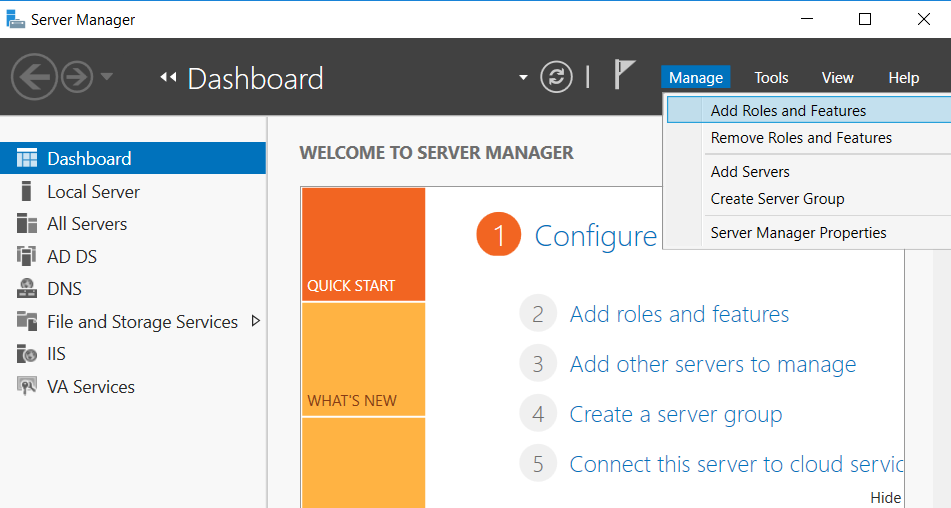
Task: Choose Add Roles and Features from menu
Action: (x=809, y=110)
